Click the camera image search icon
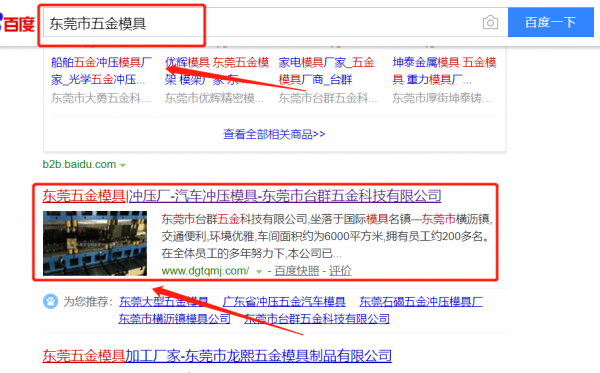Image resolution: width=600 pixels, height=373 pixels. (x=490, y=23)
